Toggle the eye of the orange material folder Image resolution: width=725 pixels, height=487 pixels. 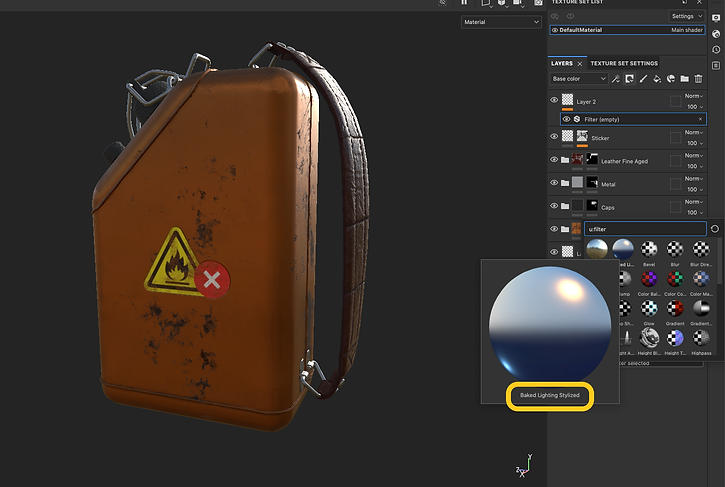[x=554, y=229]
